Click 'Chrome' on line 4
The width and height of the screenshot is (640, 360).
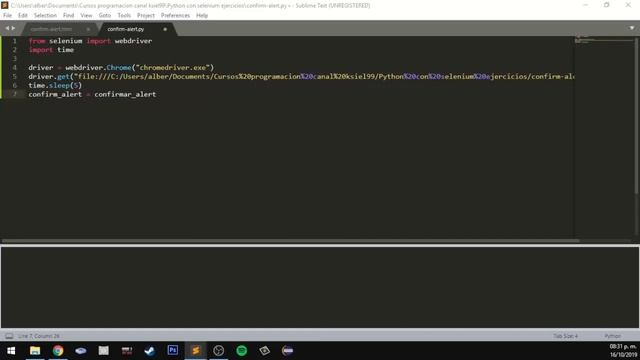pyautogui.click(x=119, y=67)
